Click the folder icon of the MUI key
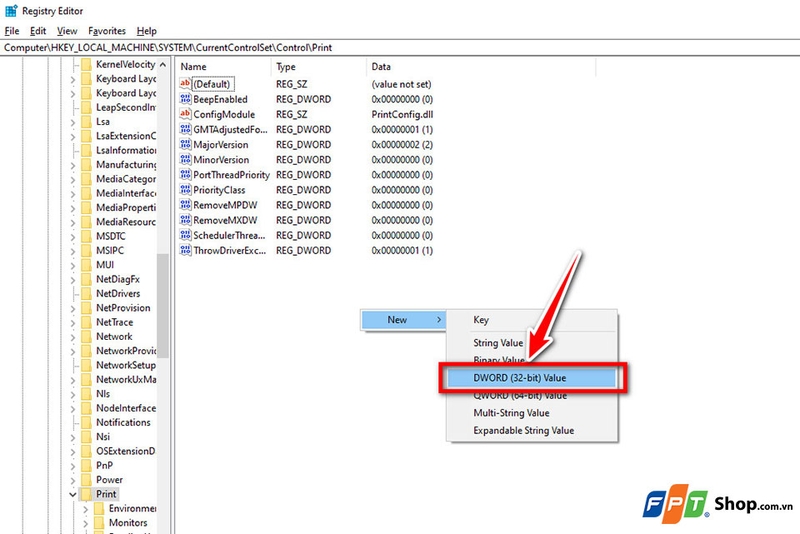 tap(87, 265)
